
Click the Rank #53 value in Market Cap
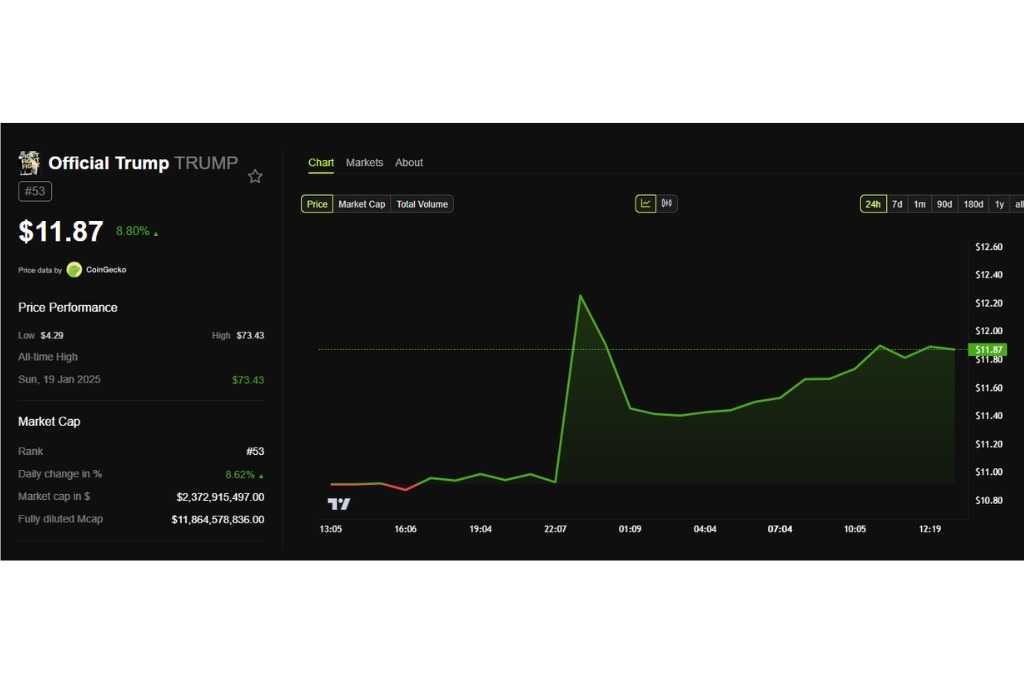[255, 452]
